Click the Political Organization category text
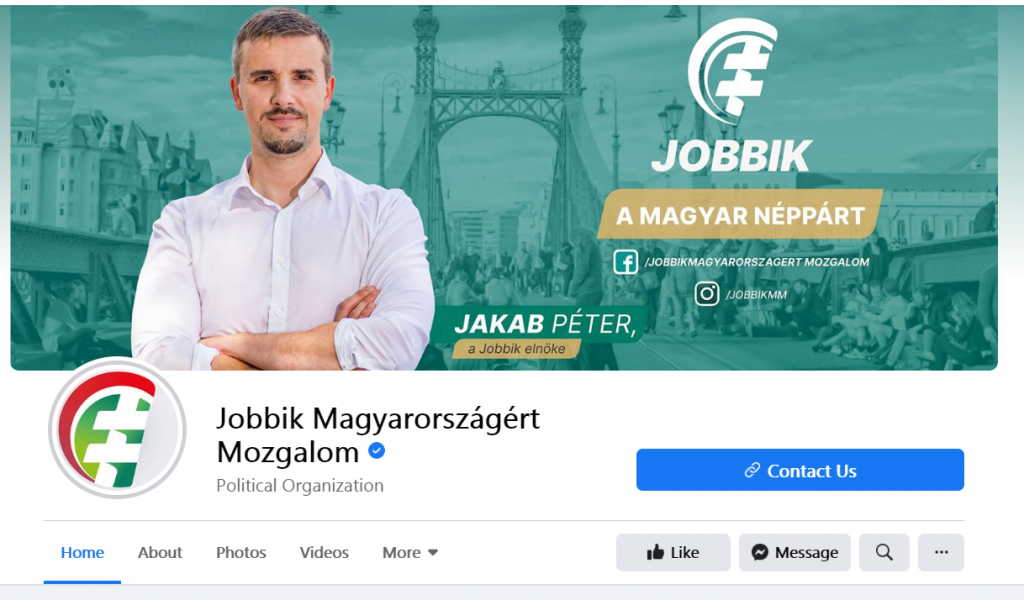This screenshot has height=600, width=1024. click(300, 486)
